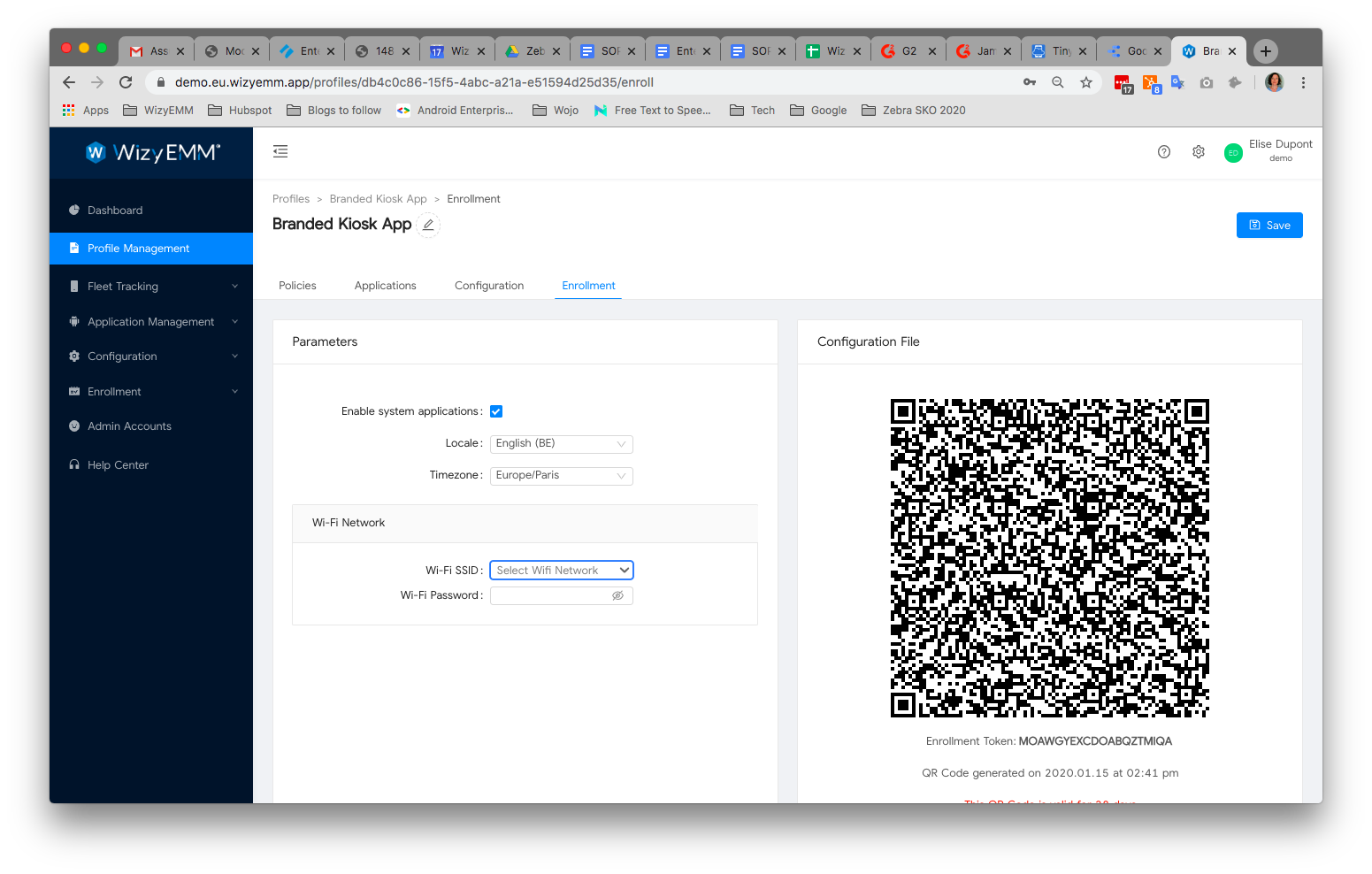Bookmark this page with the star icon
The width and height of the screenshot is (1372, 874).
pos(1086,82)
